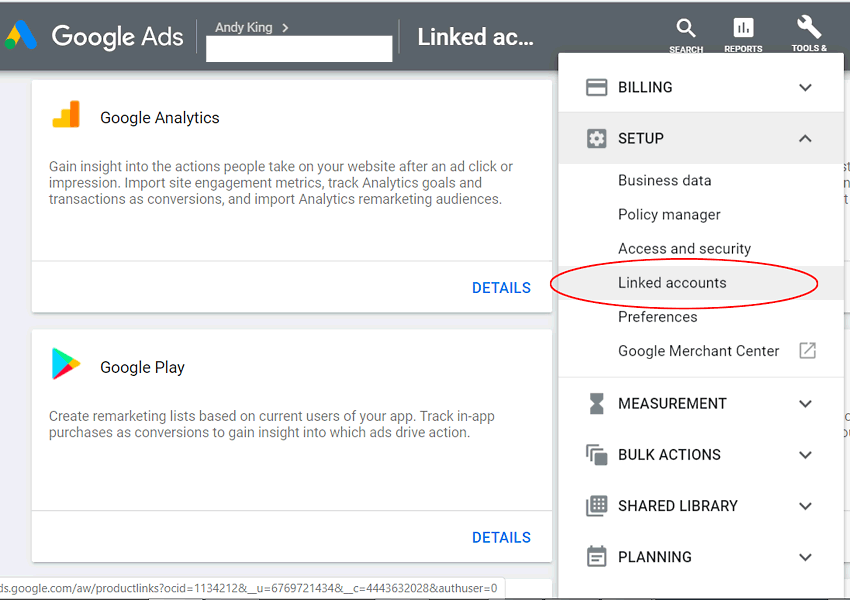Click the Google Analytics logo icon

(x=66, y=114)
